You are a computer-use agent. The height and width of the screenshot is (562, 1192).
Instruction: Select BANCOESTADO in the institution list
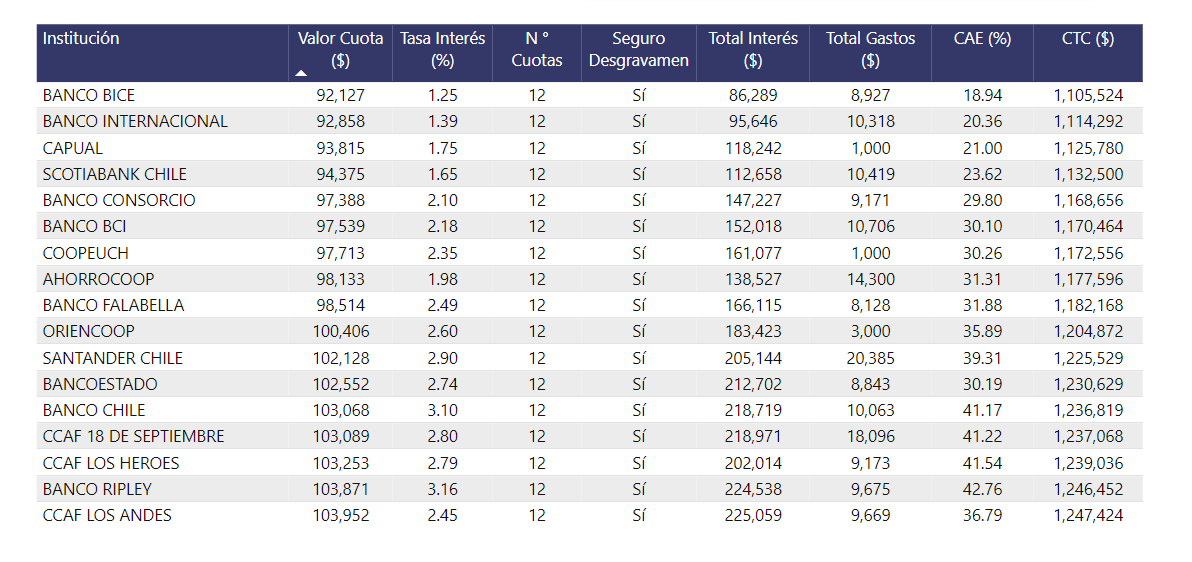(x=100, y=384)
